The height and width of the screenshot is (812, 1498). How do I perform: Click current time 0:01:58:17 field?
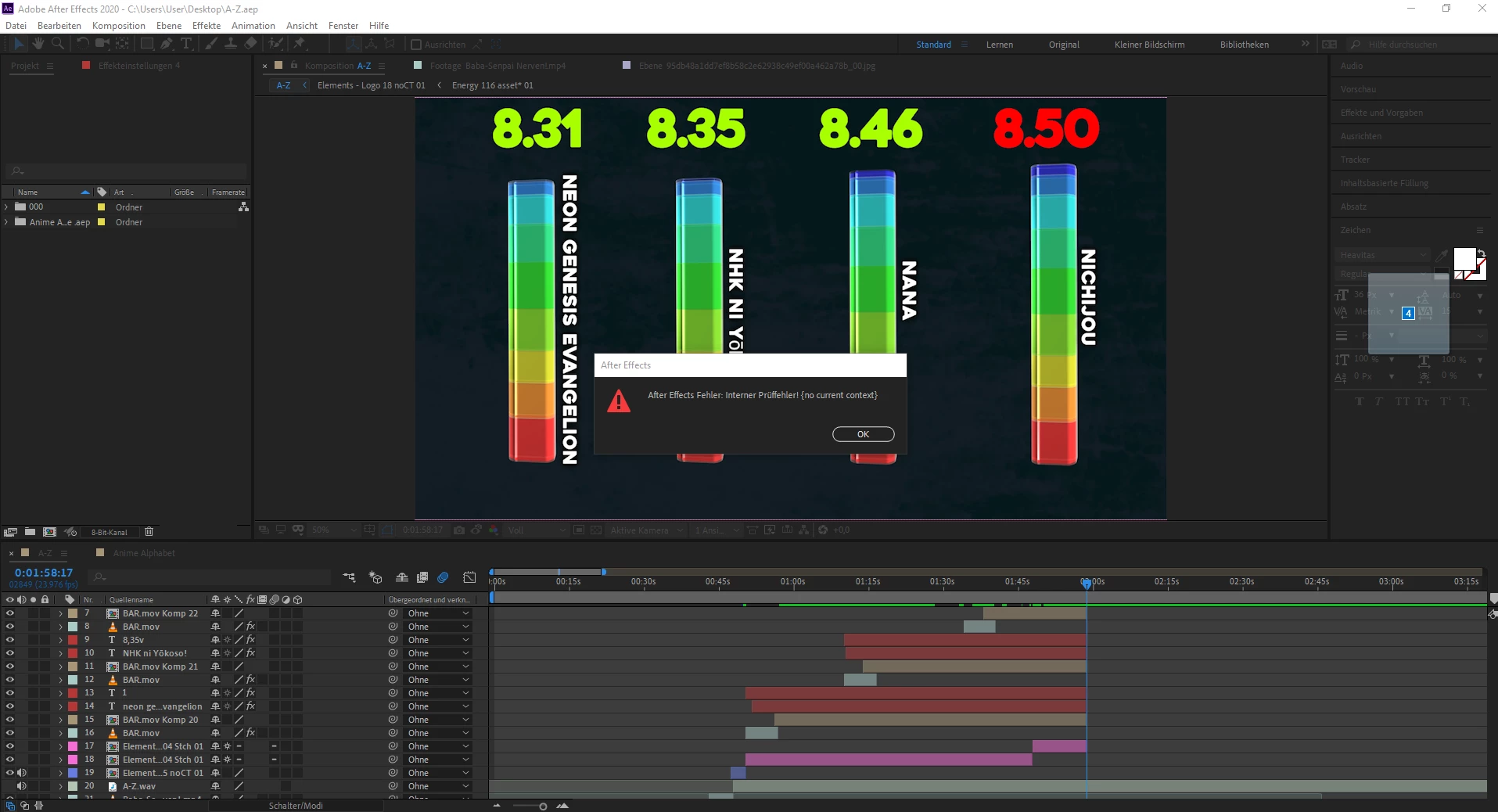pos(44,573)
